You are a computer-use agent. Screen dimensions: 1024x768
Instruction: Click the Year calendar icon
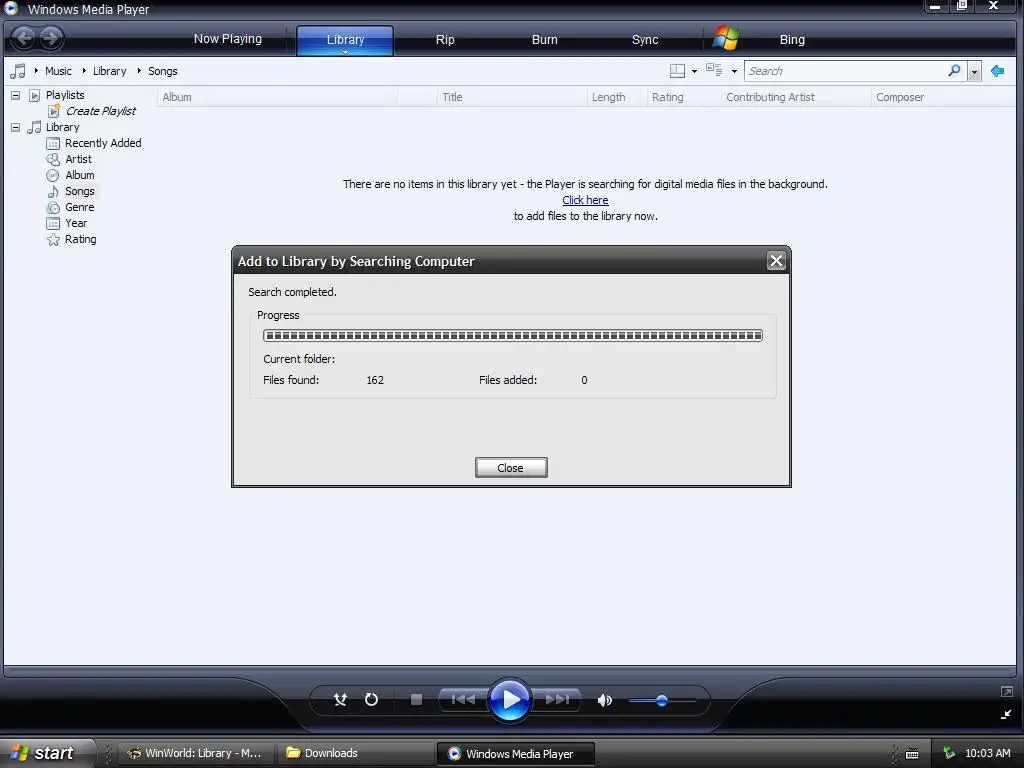[x=53, y=223]
